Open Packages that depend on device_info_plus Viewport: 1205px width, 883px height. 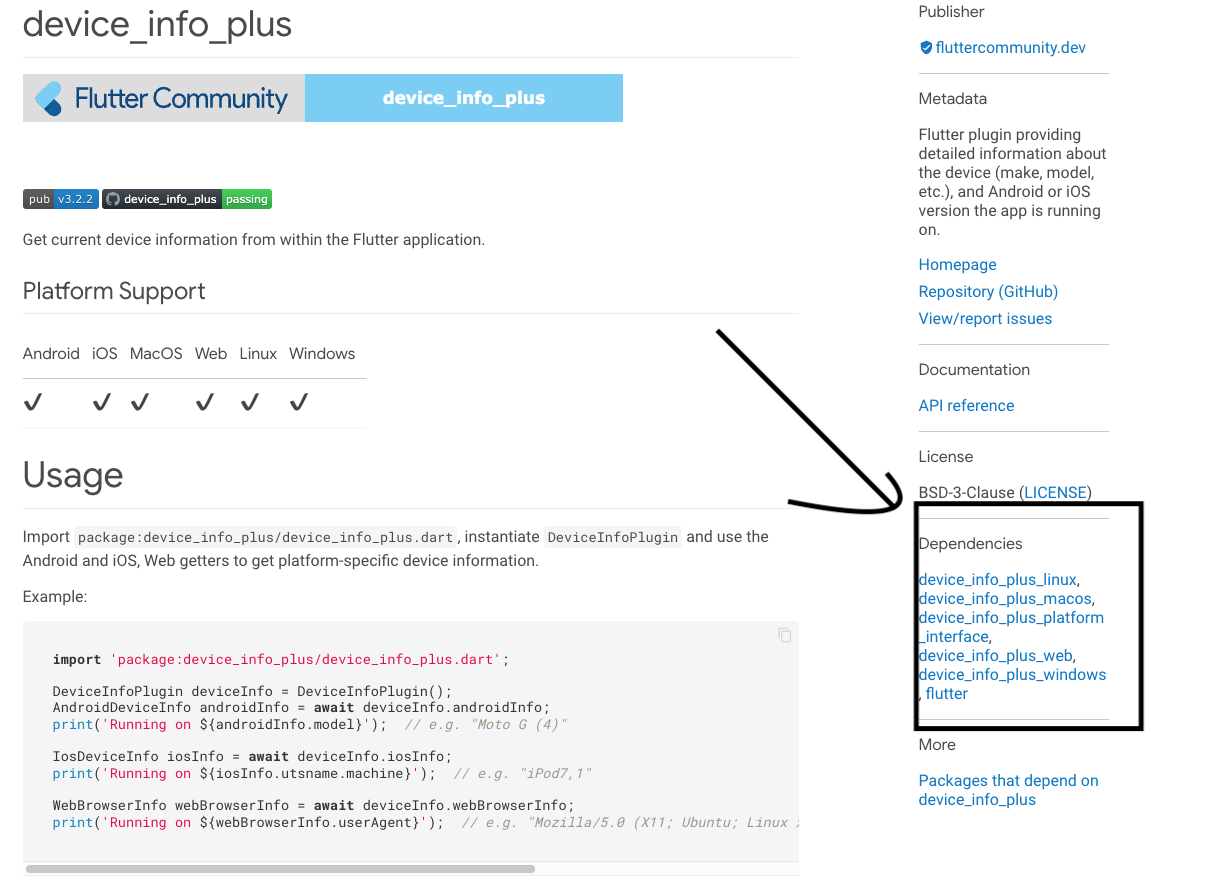1008,790
